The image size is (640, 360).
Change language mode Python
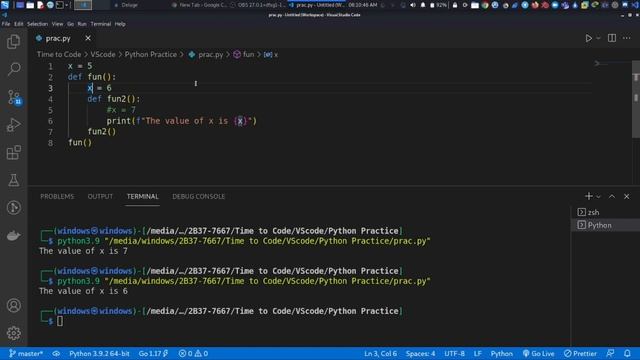point(501,353)
